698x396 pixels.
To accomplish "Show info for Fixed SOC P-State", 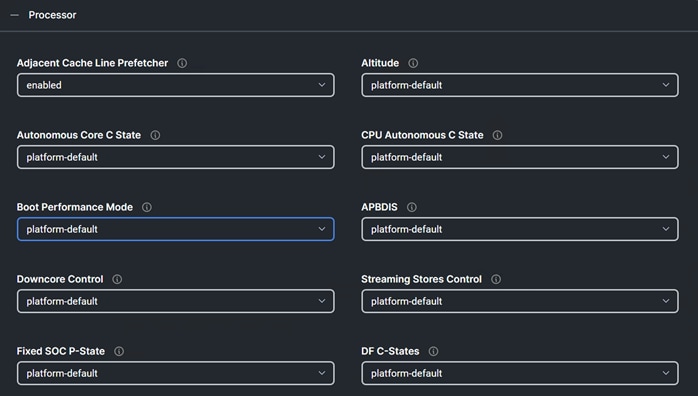I will pos(119,352).
